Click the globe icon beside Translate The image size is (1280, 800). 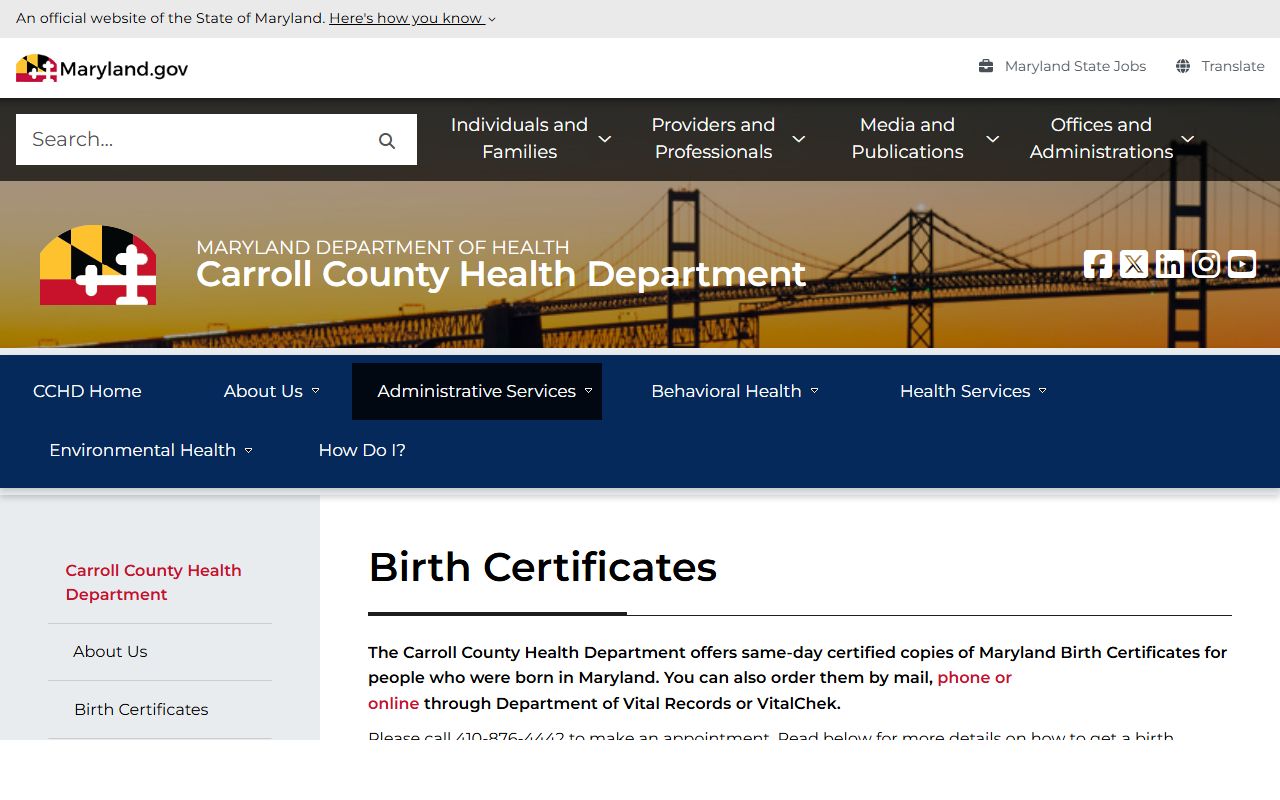click(x=1183, y=66)
